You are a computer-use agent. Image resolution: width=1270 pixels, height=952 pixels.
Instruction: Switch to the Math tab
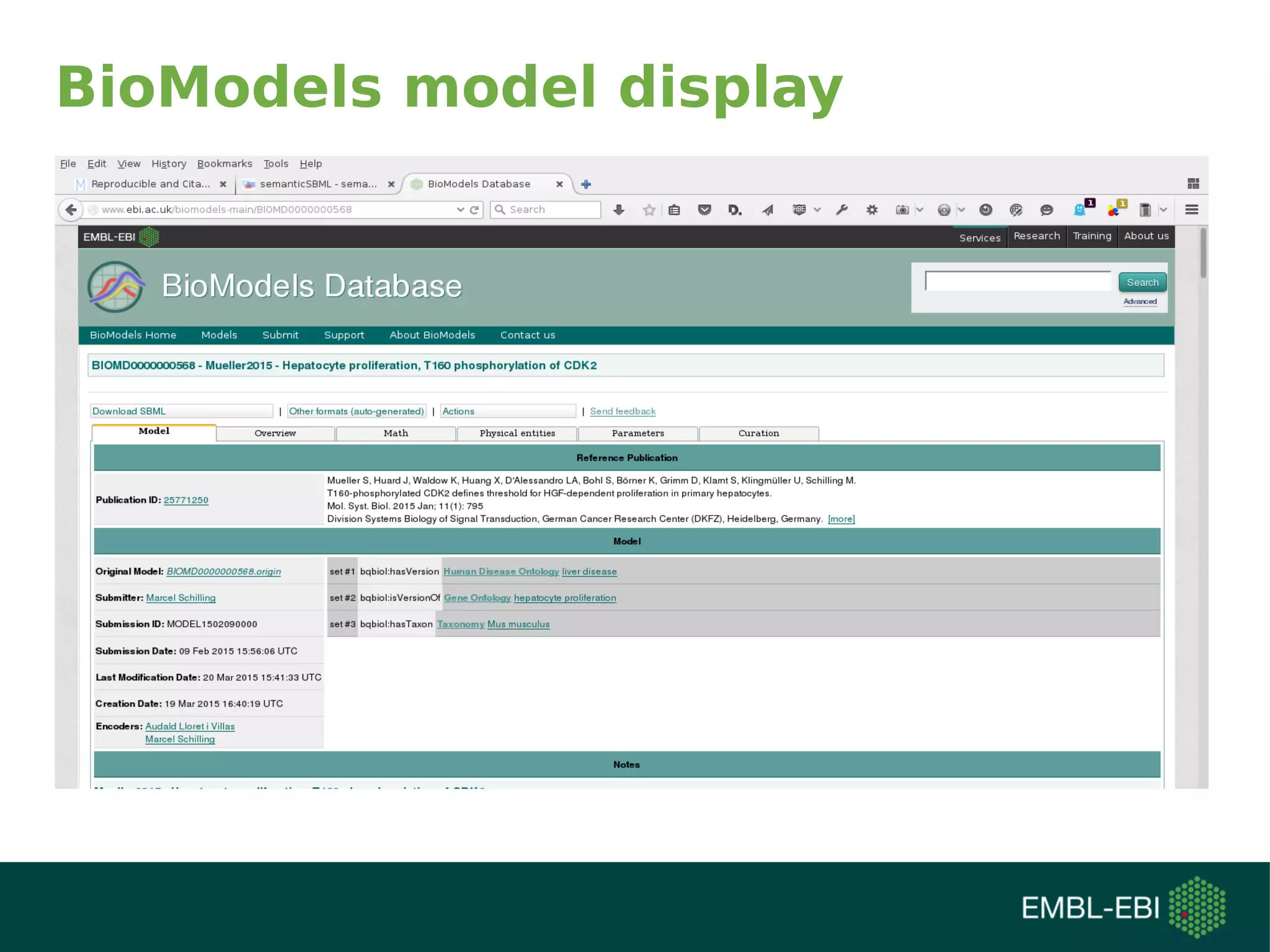(x=396, y=433)
